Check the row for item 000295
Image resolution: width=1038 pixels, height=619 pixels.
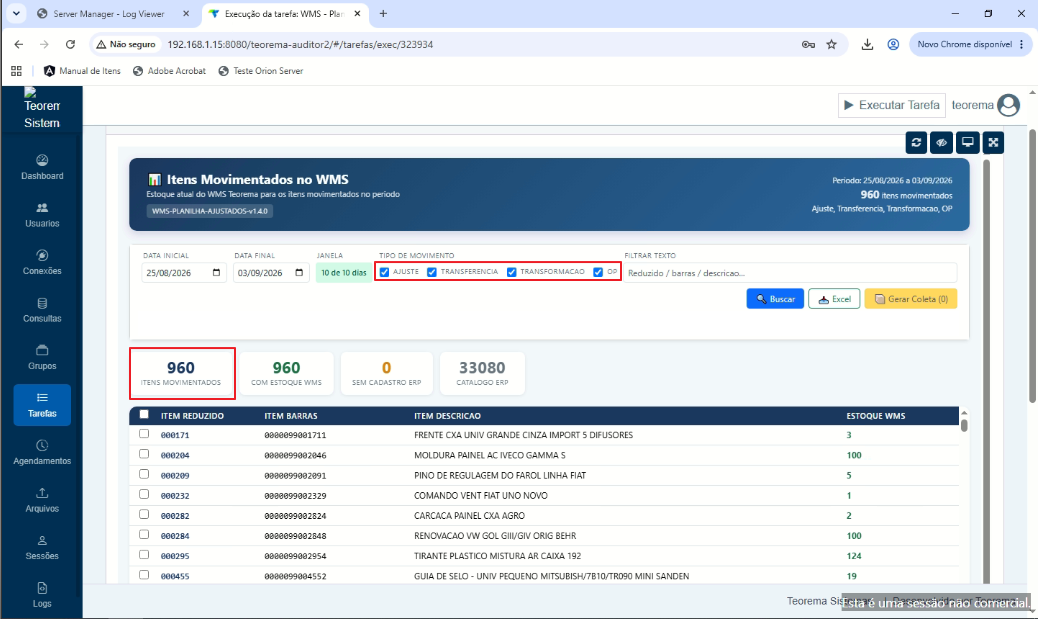[x=144, y=555]
